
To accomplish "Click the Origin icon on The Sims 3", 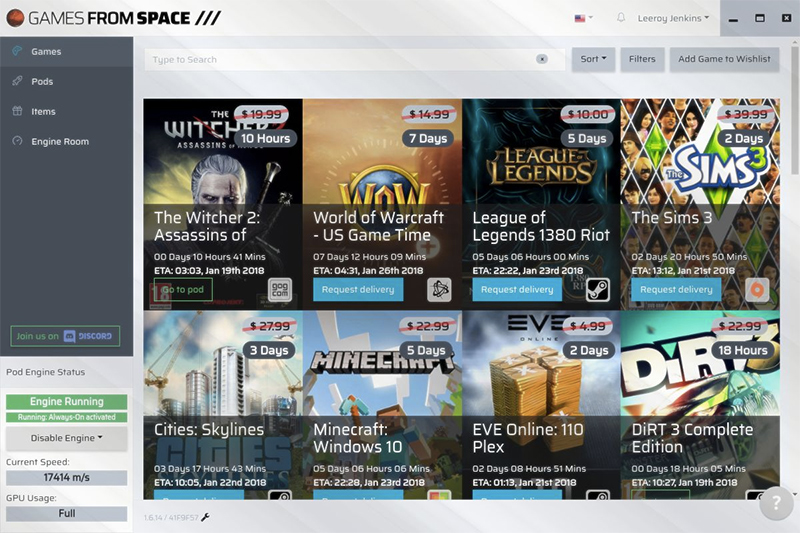I will tap(757, 290).
